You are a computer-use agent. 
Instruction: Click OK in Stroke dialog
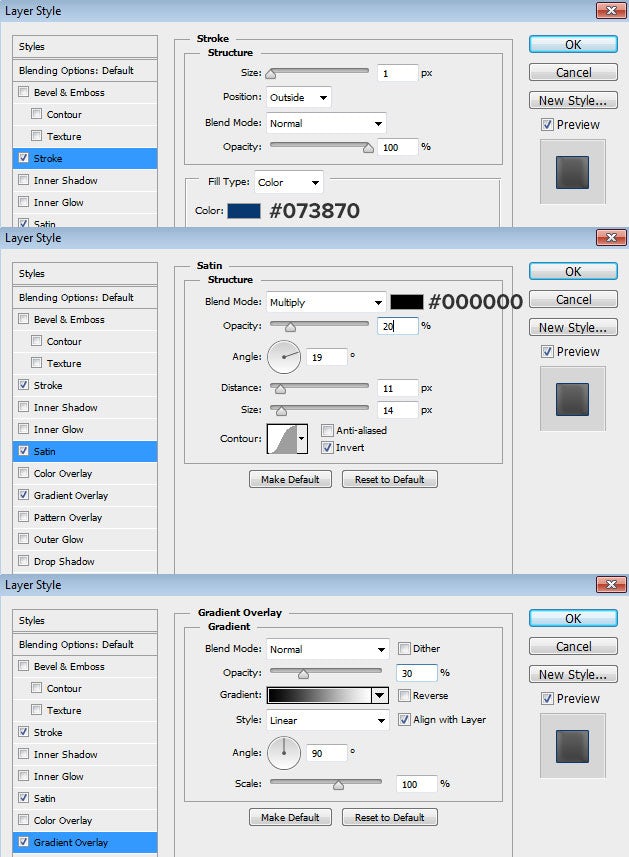573,44
